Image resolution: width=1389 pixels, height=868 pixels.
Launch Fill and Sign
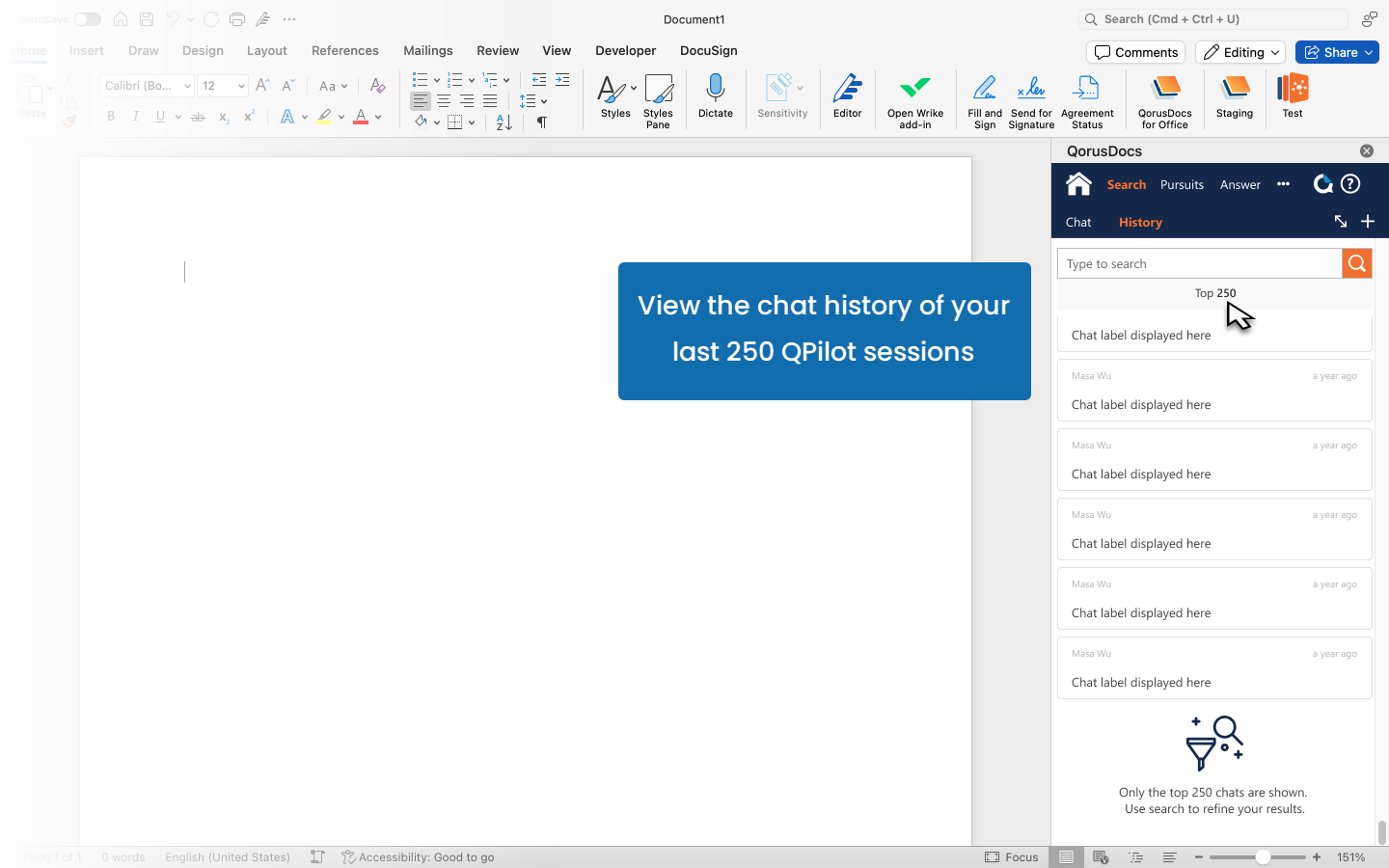[x=984, y=101]
